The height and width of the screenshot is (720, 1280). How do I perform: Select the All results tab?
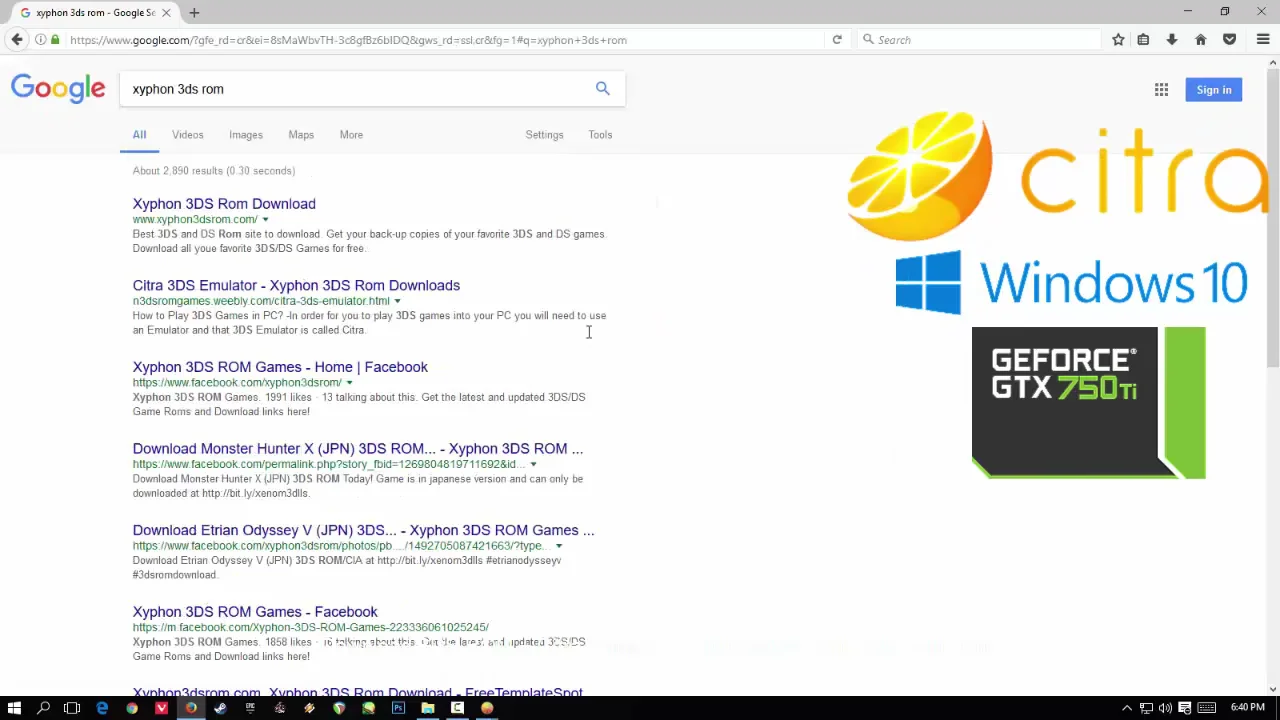coord(139,135)
